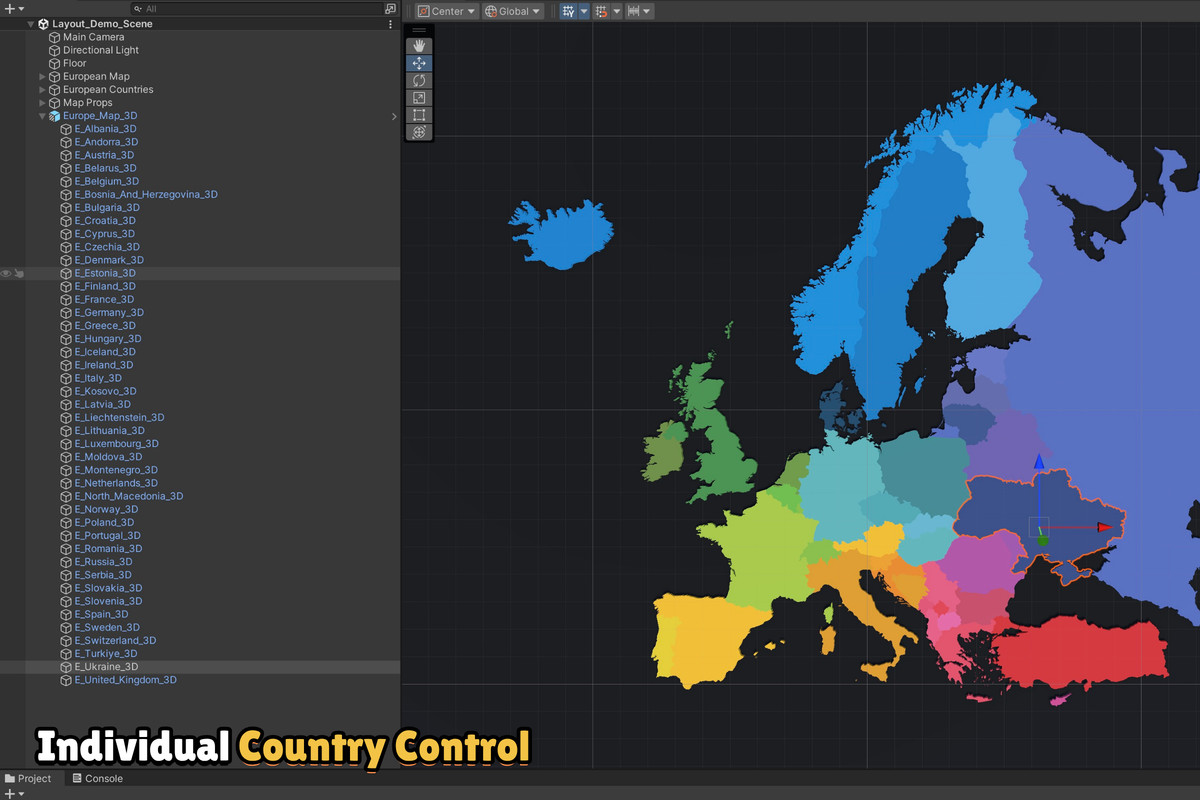Image resolution: width=1200 pixels, height=800 pixels.
Task: Click the tools overlay drag handle
Action: (x=419, y=31)
